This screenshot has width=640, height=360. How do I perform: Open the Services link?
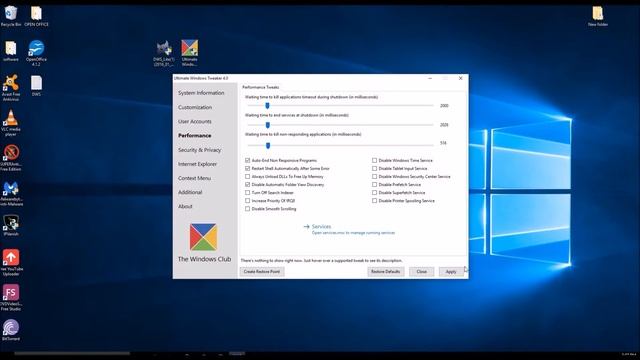pyautogui.click(x=321, y=227)
